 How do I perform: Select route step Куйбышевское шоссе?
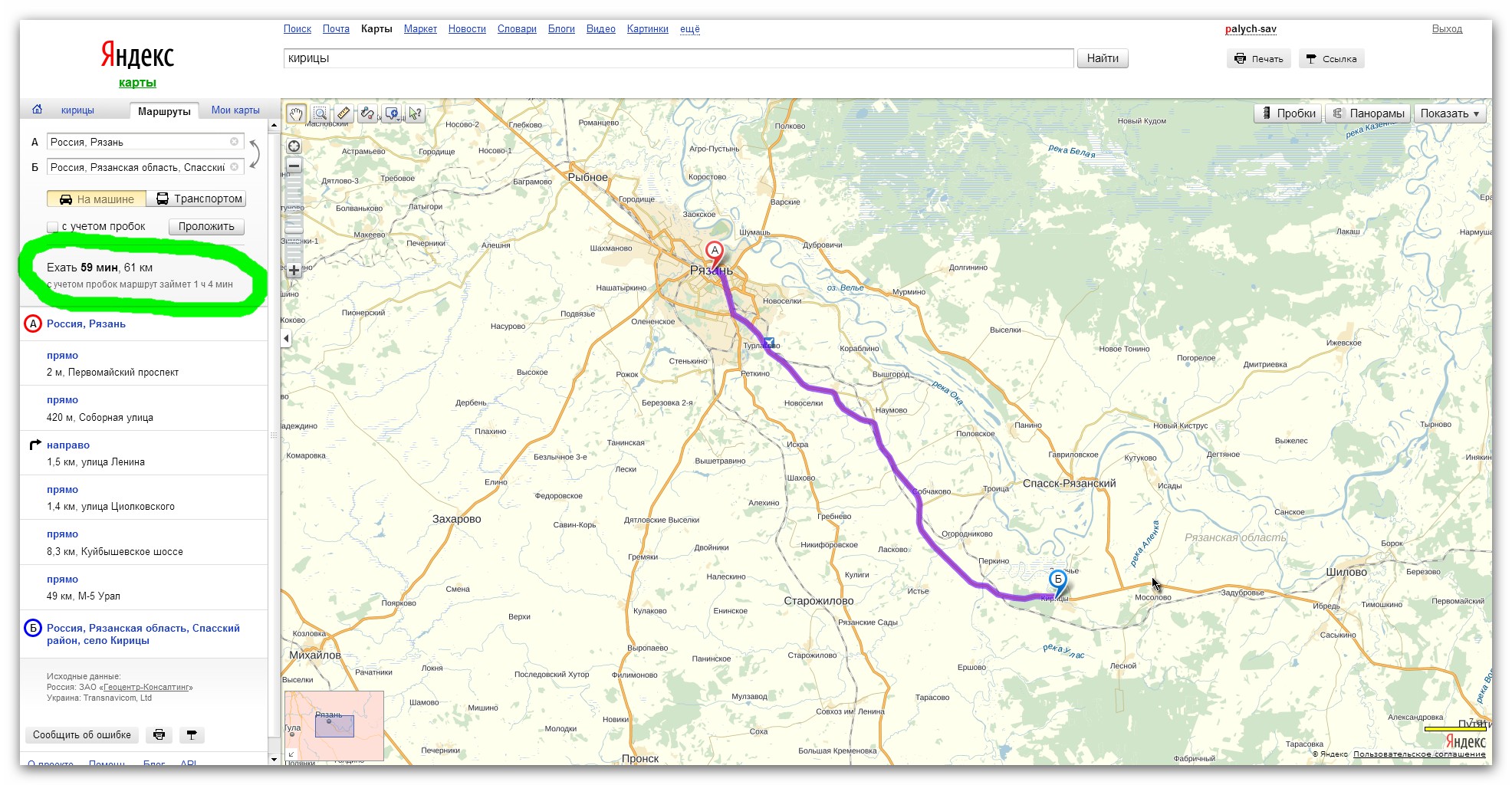[x=144, y=543]
